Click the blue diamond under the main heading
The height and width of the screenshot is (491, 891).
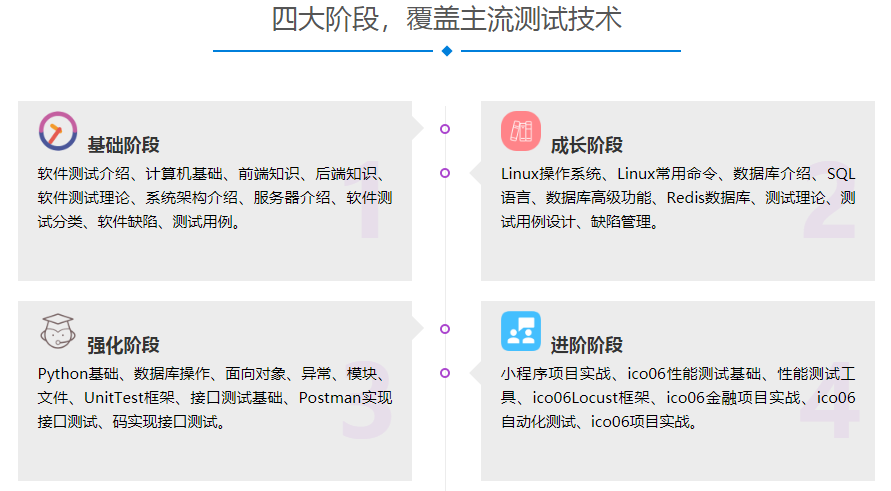click(447, 50)
